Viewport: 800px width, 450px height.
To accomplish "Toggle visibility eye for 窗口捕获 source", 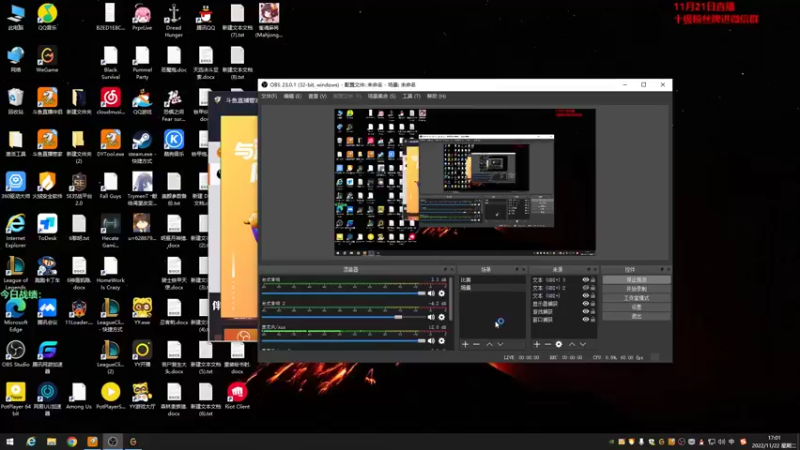I will [x=585, y=319].
